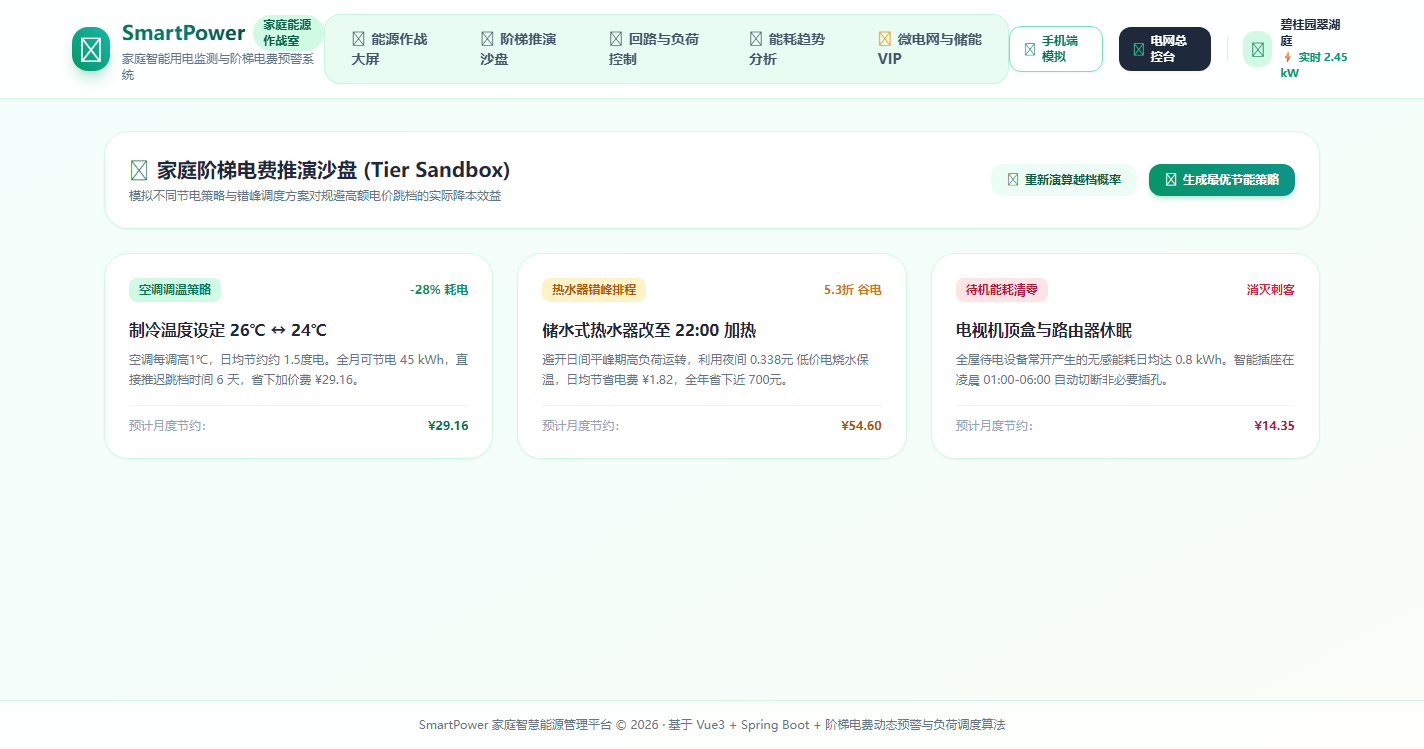Click the icon beside 家庭阶梯电费推演沙盘 title
The image size is (1424, 749).
(x=139, y=170)
